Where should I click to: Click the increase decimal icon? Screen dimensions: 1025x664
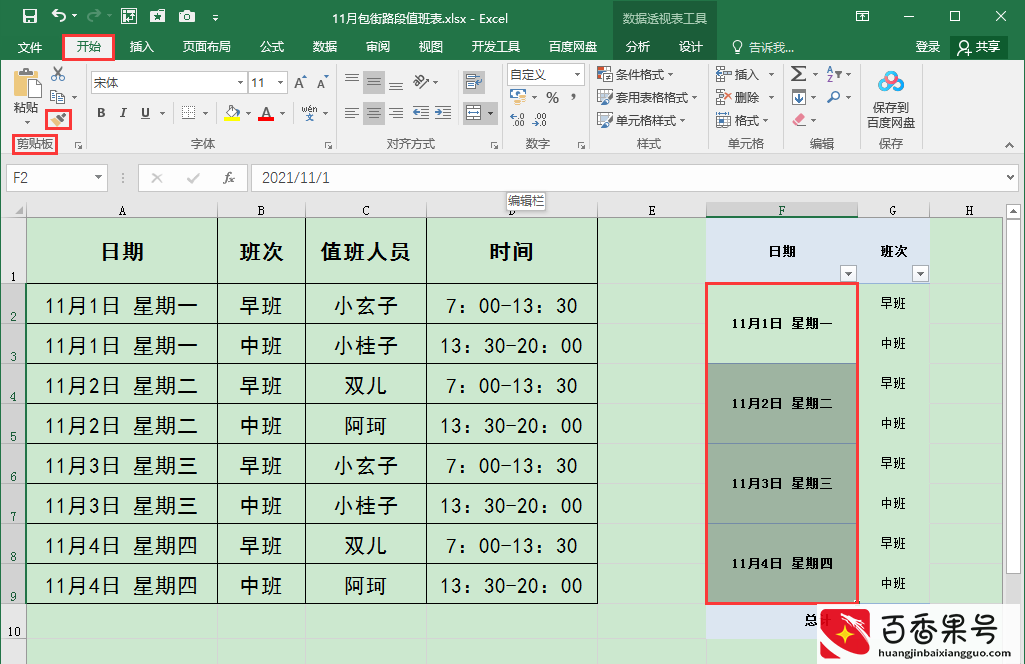click(517, 120)
